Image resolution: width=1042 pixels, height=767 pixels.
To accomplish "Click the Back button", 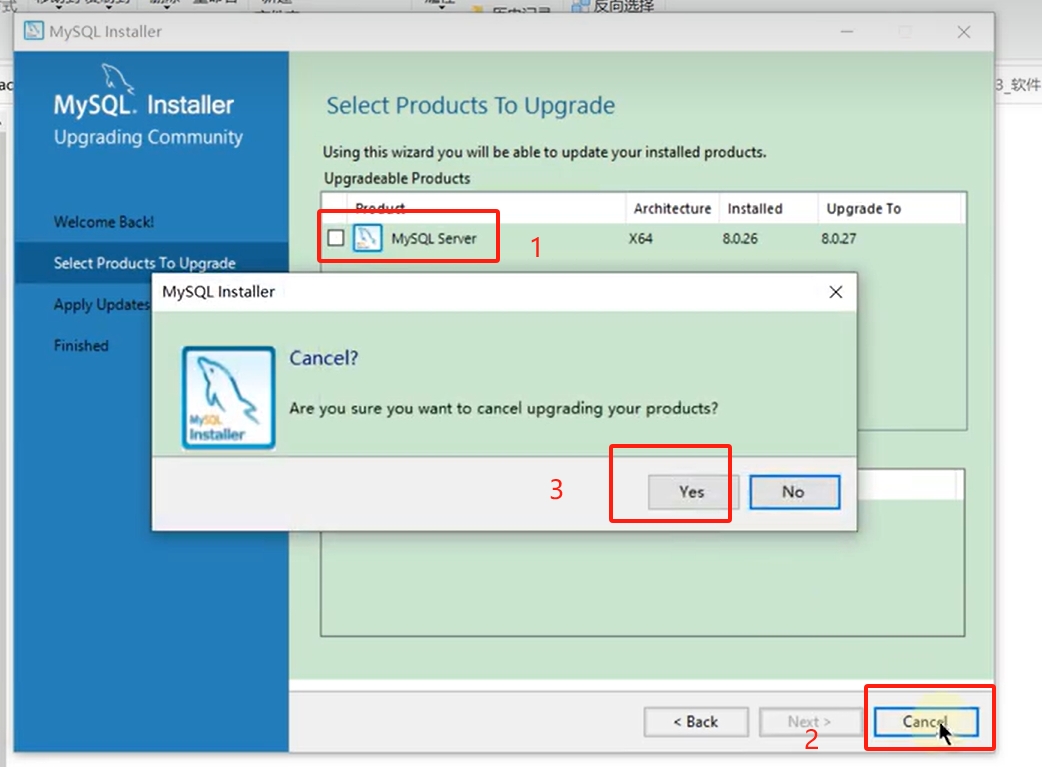I will [696, 722].
